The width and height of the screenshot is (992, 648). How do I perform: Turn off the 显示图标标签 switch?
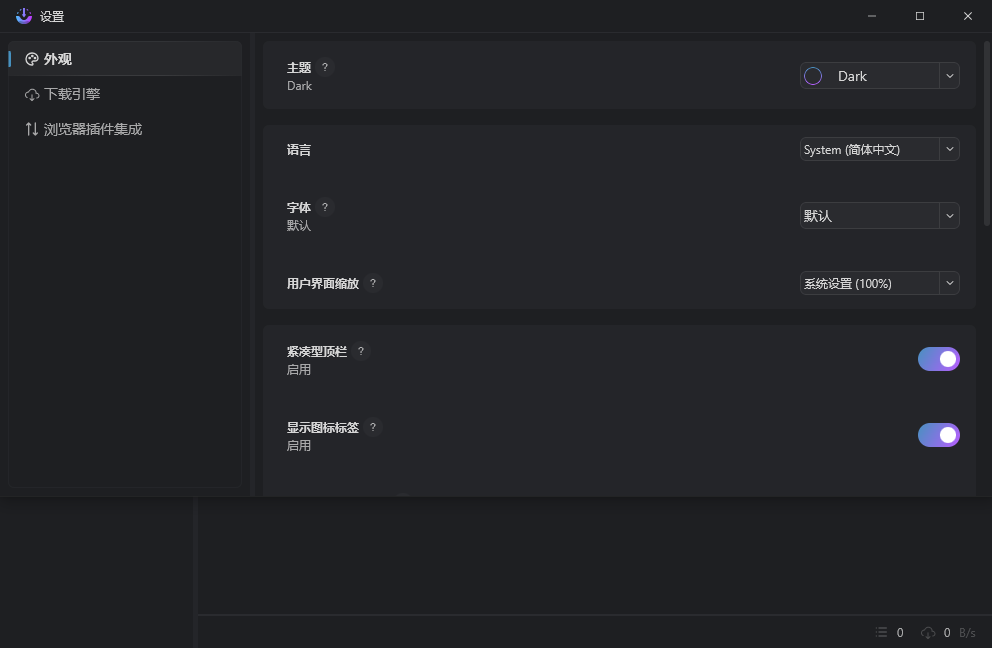[938, 434]
